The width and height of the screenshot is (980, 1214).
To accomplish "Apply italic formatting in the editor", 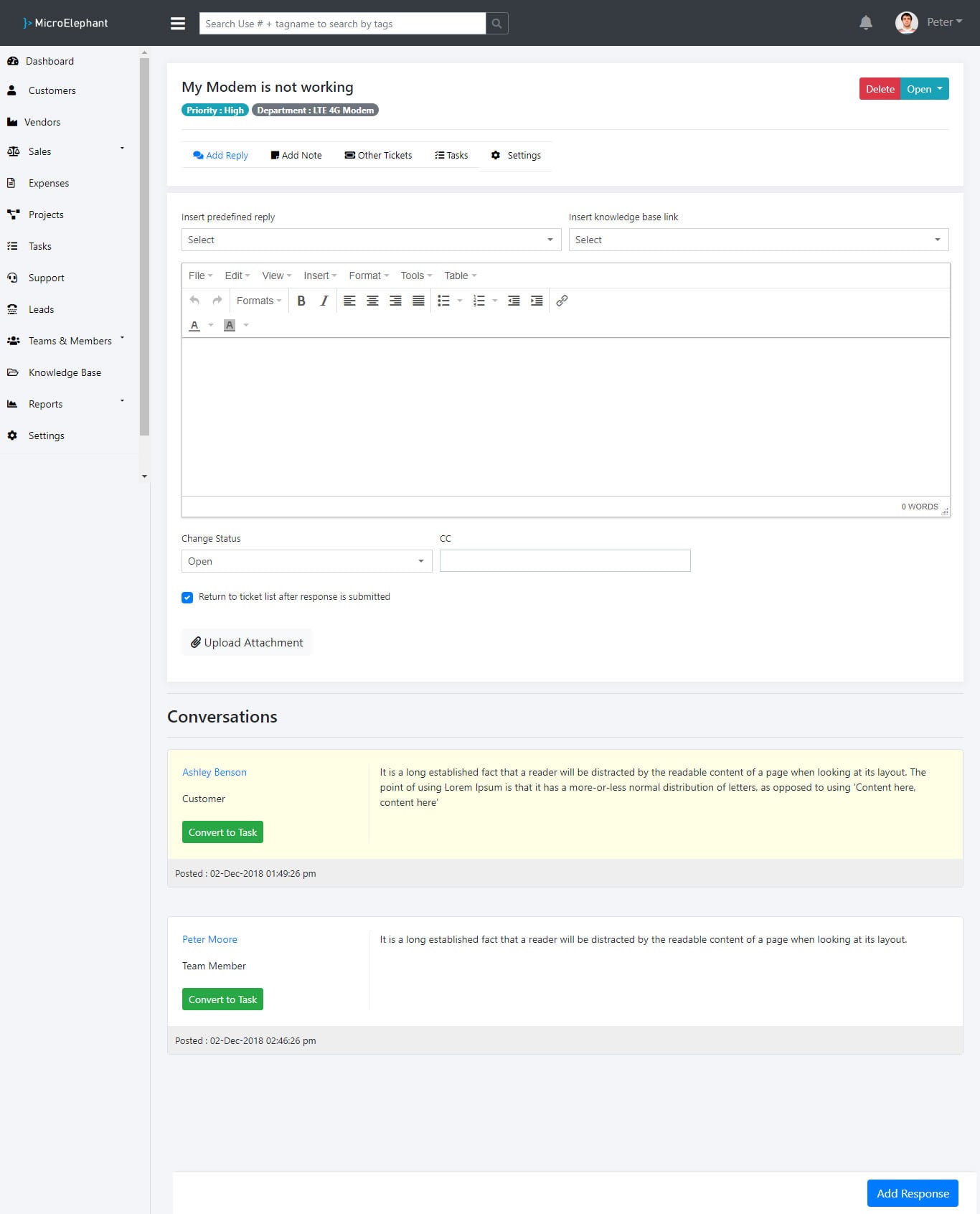I will pos(324,301).
